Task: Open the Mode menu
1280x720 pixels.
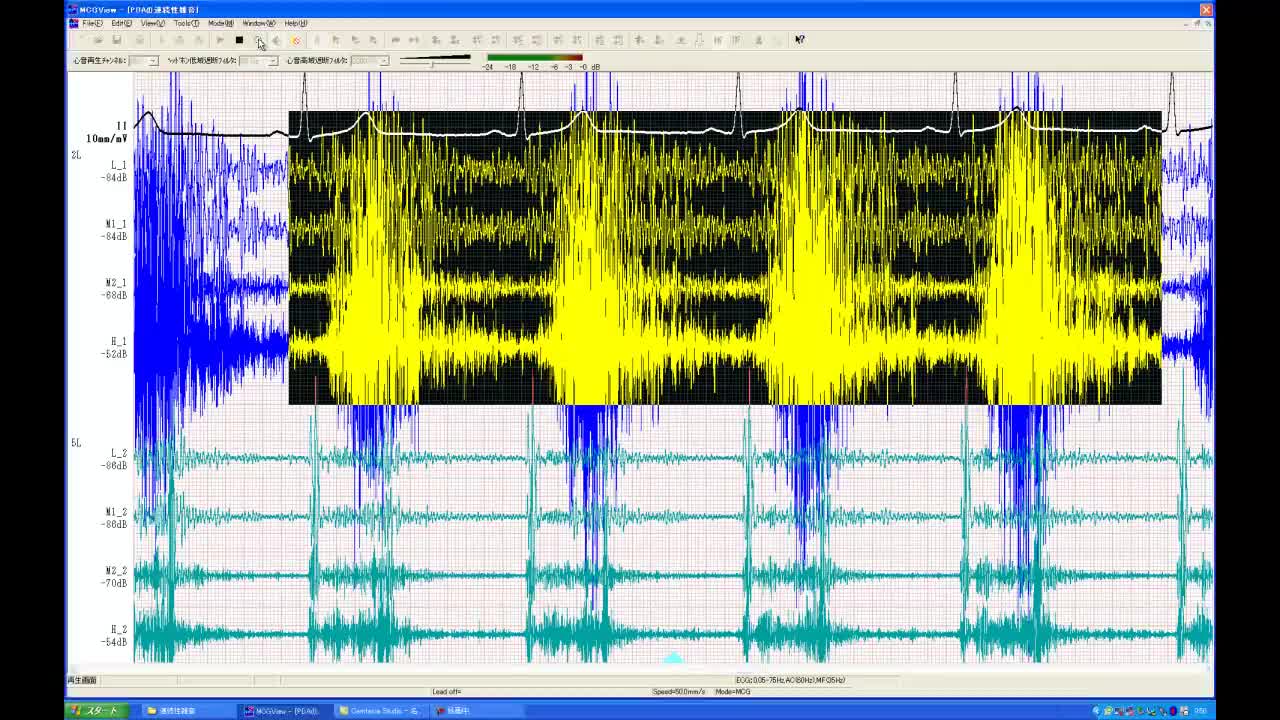Action: [x=220, y=23]
